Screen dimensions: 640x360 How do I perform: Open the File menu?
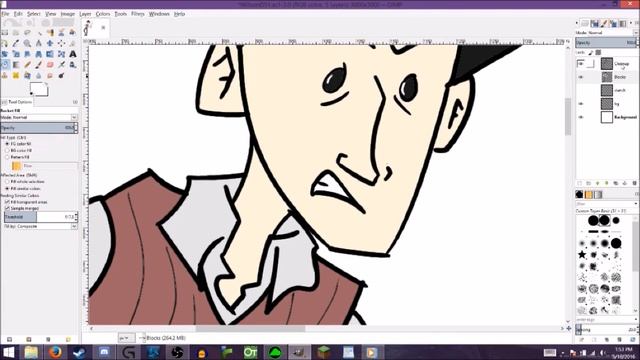[5, 14]
